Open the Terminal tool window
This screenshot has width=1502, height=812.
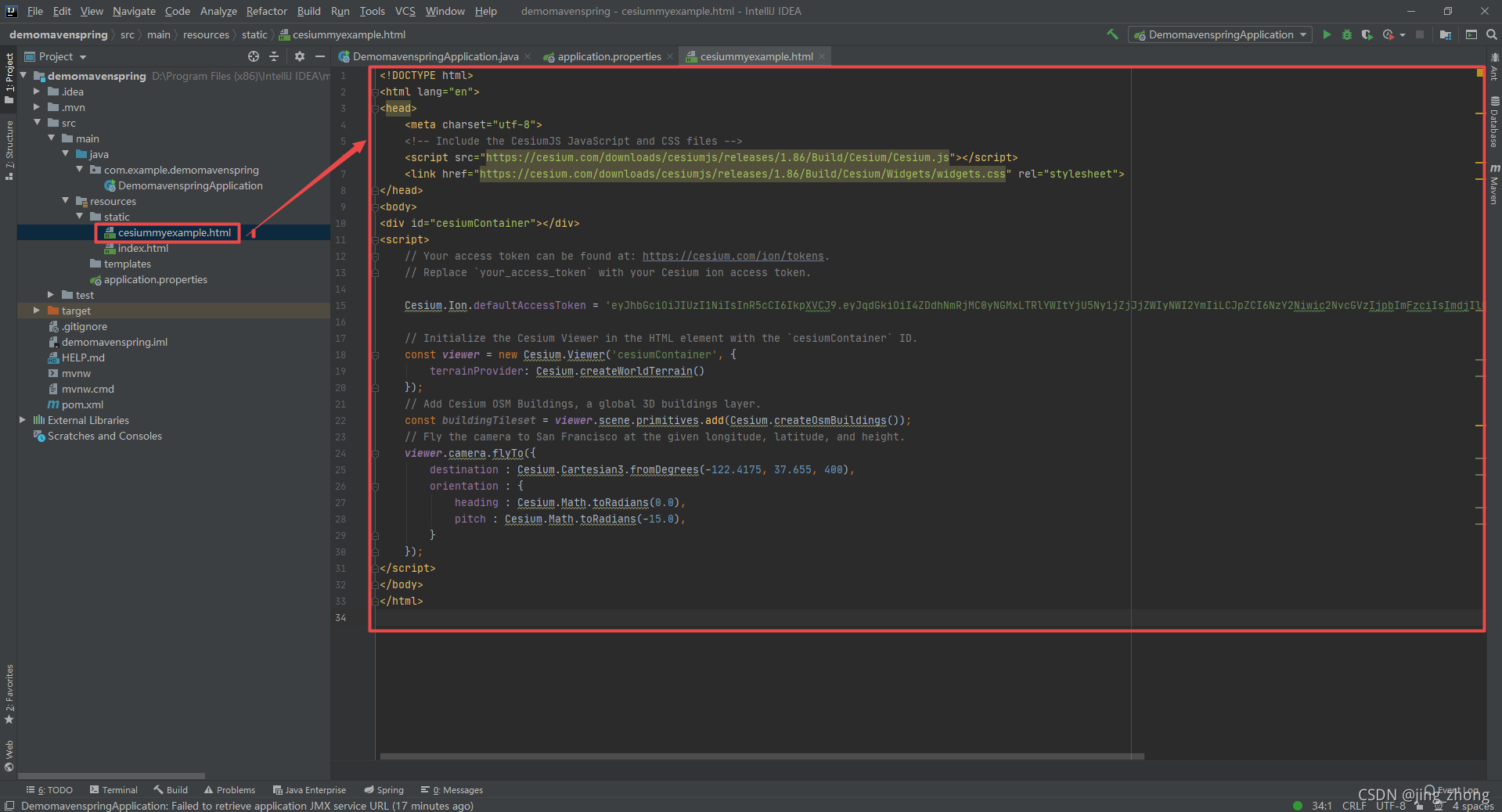113,790
